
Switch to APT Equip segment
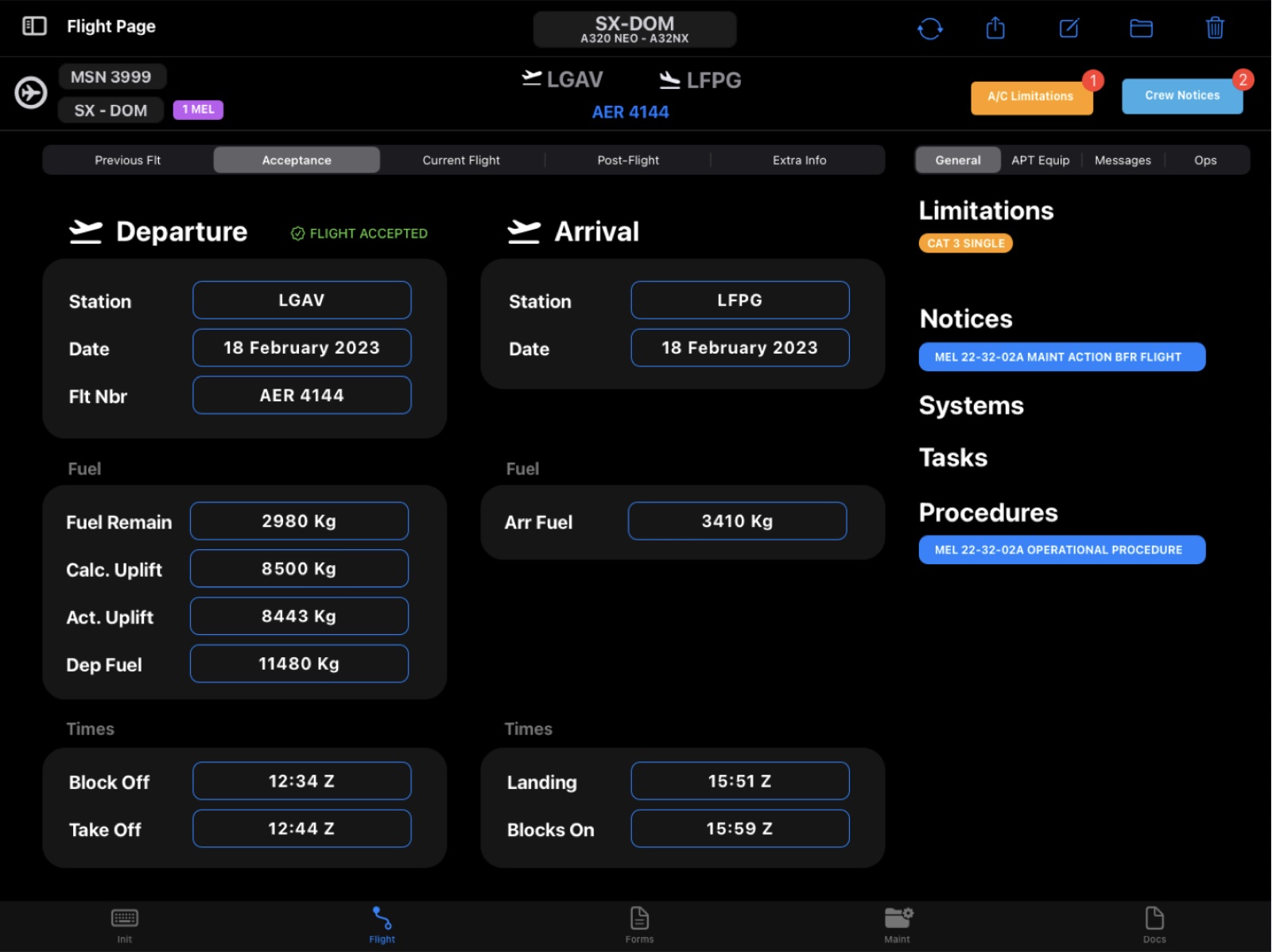(x=1041, y=160)
